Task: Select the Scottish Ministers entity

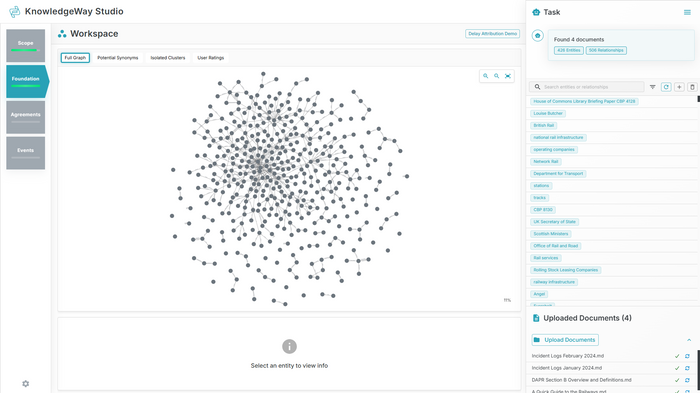Action: tap(551, 234)
